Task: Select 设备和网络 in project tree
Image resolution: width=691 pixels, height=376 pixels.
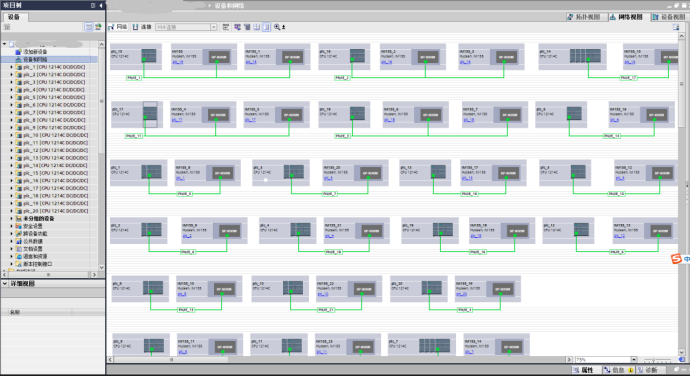Action: 35,59
